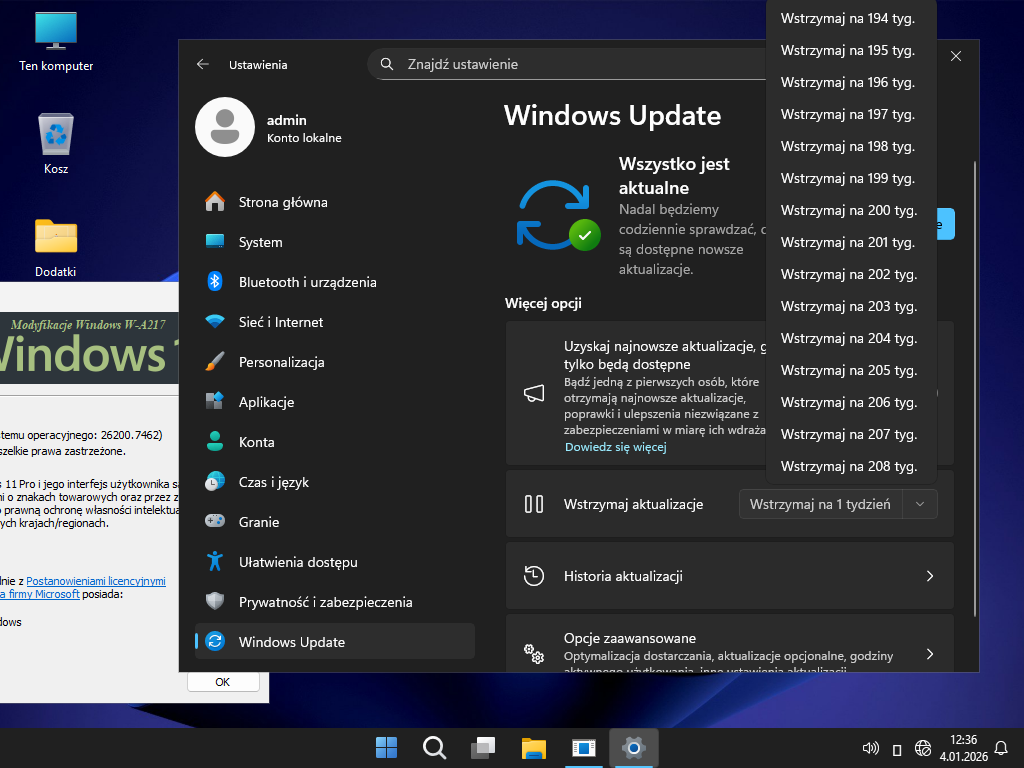Expand the Wstrzymaj aktualizacje dropdown arrow
The width and height of the screenshot is (1024, 768).
[921, 504]
